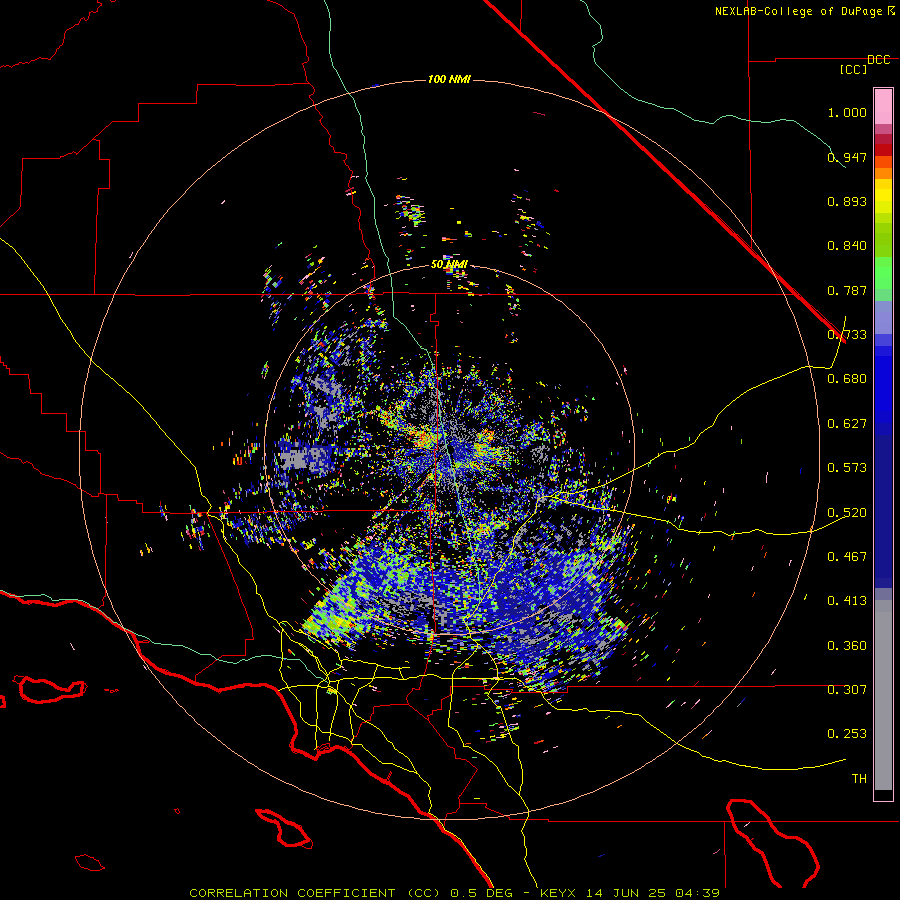
Task: Click the 0.840 scale label
Action: click(847, 246)
